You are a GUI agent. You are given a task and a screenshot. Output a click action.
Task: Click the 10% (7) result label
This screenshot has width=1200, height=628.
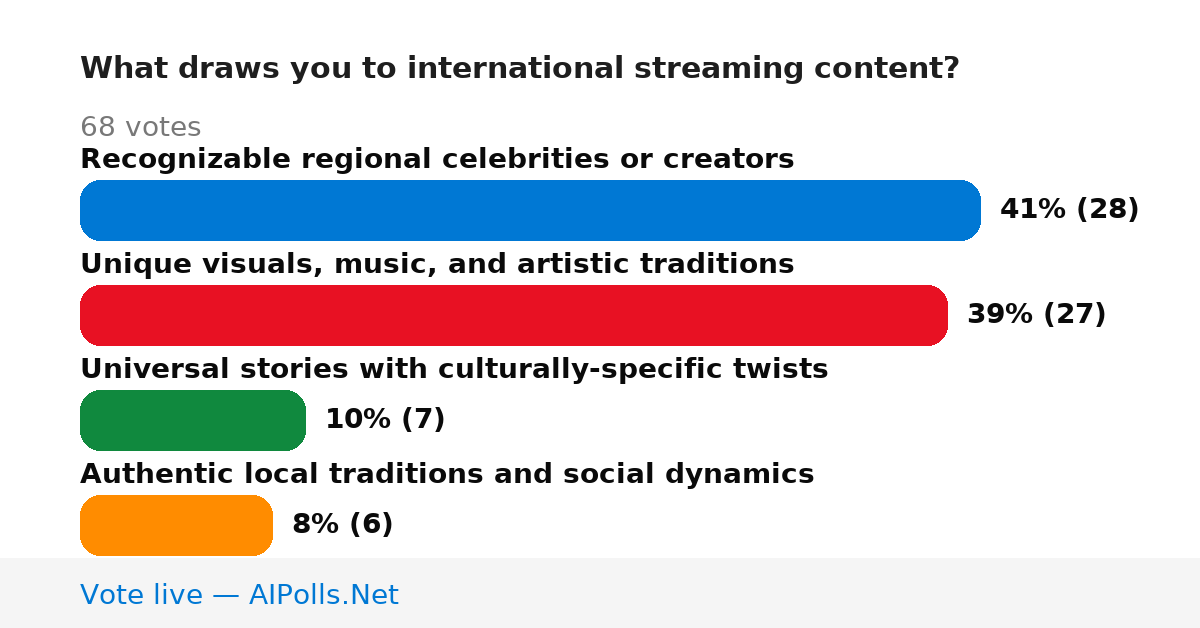(x=385, y=419)
